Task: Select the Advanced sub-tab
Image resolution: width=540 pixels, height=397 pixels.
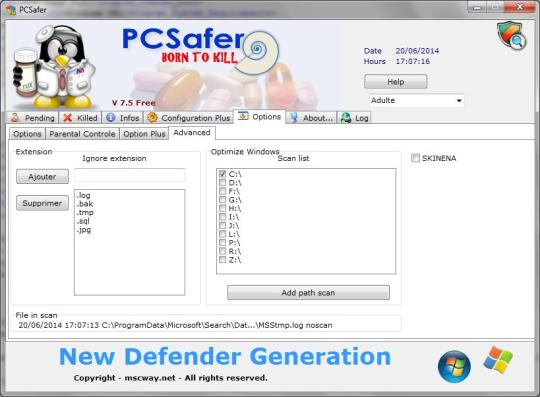Action: click(192, 133)
